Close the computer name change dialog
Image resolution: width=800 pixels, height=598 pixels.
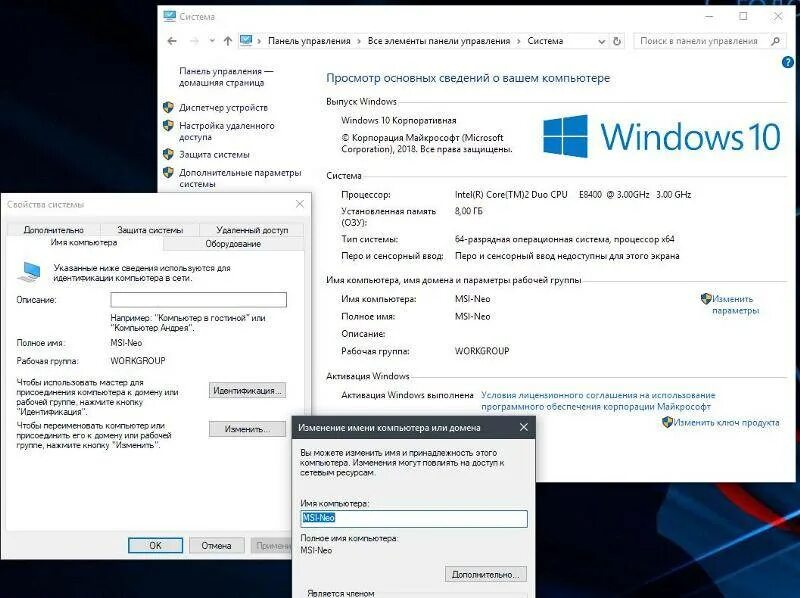(x=523, y=427)
